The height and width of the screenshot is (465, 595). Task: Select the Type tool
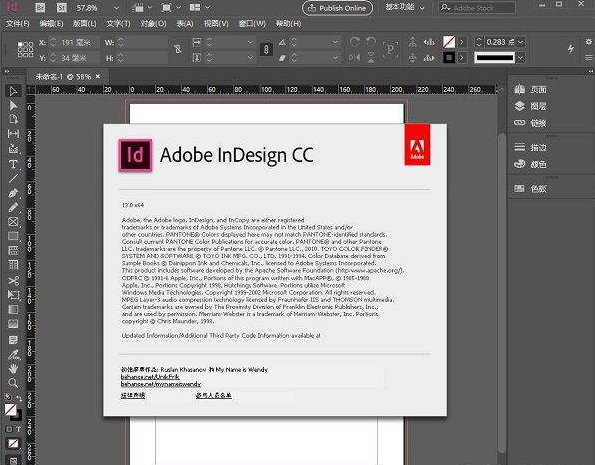[13, 164]
